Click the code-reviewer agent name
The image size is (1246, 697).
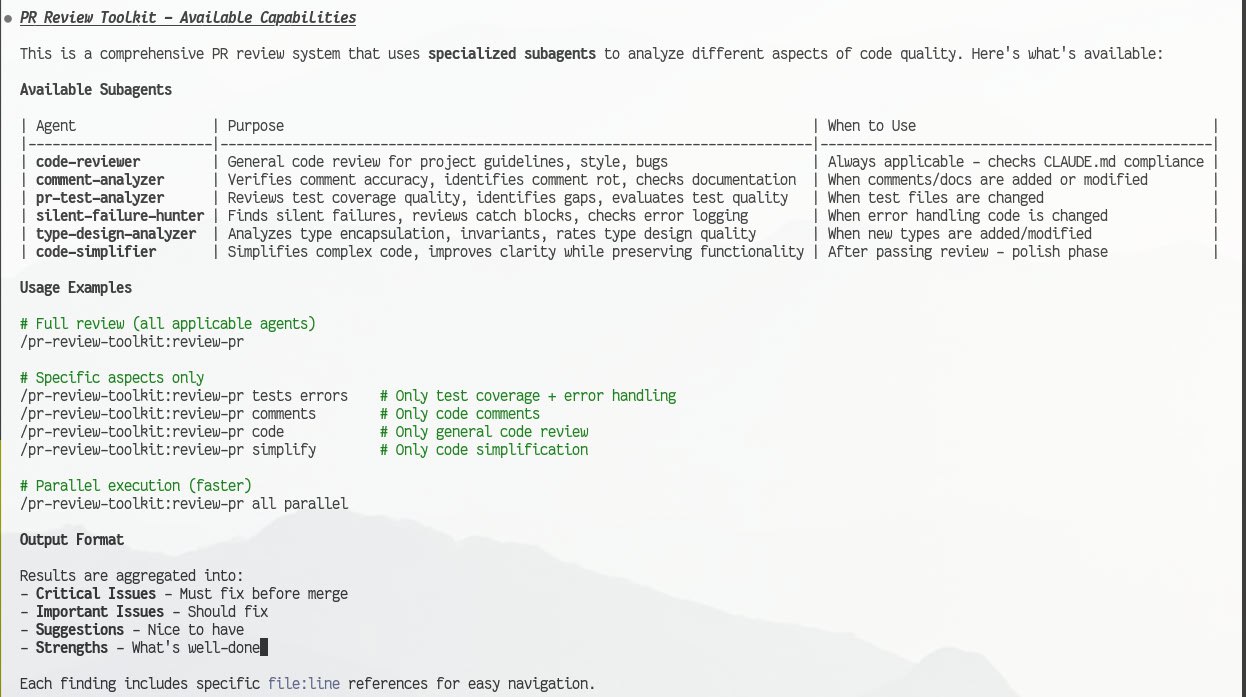point(88,162)
